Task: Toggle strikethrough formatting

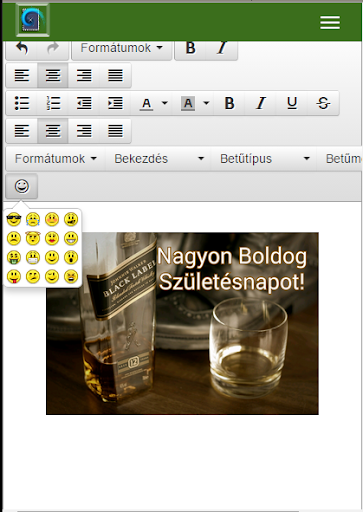Action: (x=323, y=103)
